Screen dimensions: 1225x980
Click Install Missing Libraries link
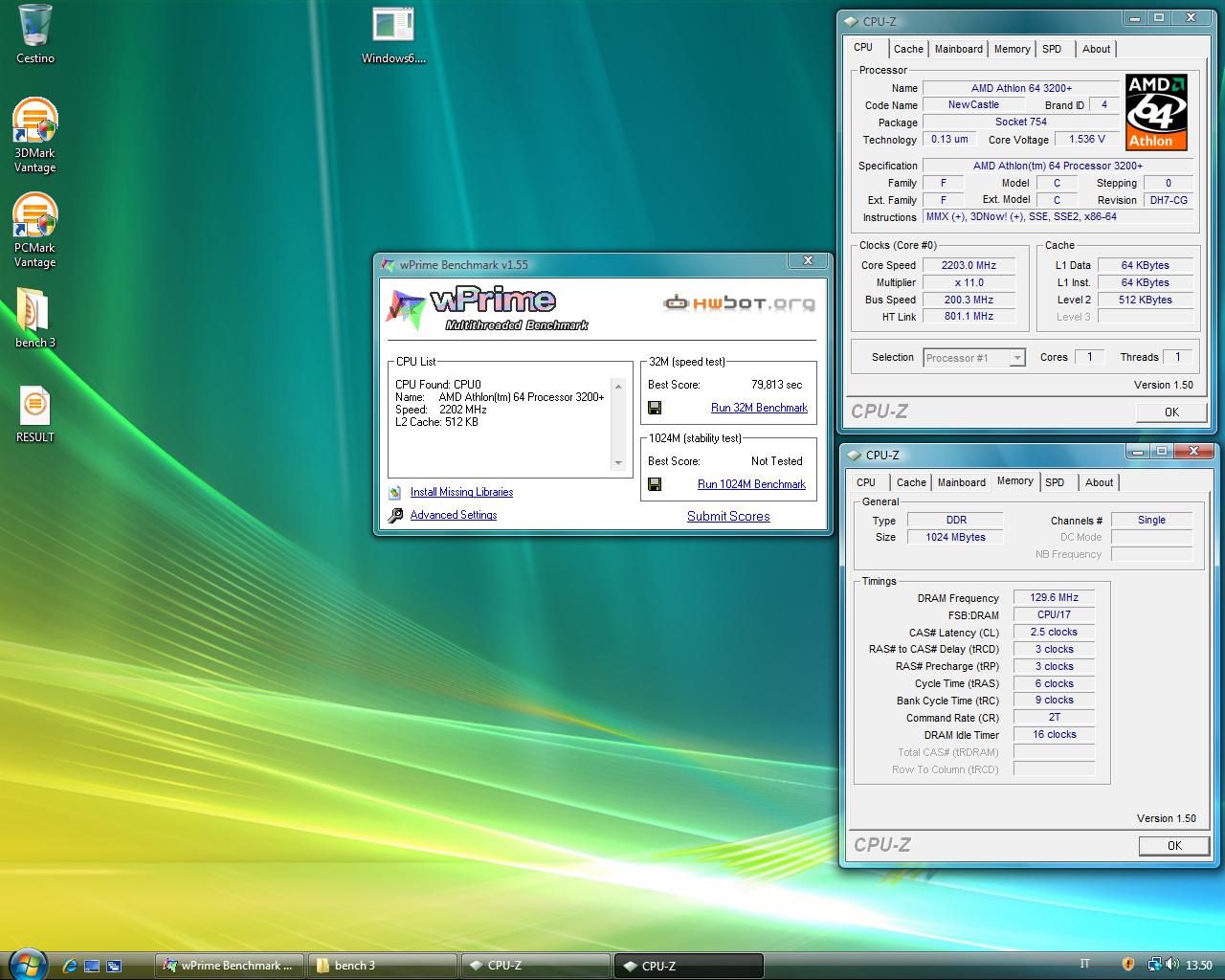coord(461,492)
